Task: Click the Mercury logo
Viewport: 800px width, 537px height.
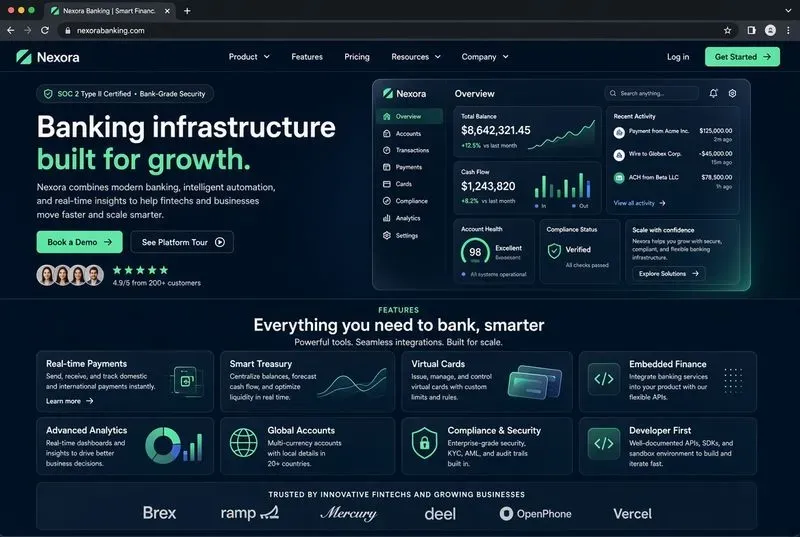Action: (348, 513)
